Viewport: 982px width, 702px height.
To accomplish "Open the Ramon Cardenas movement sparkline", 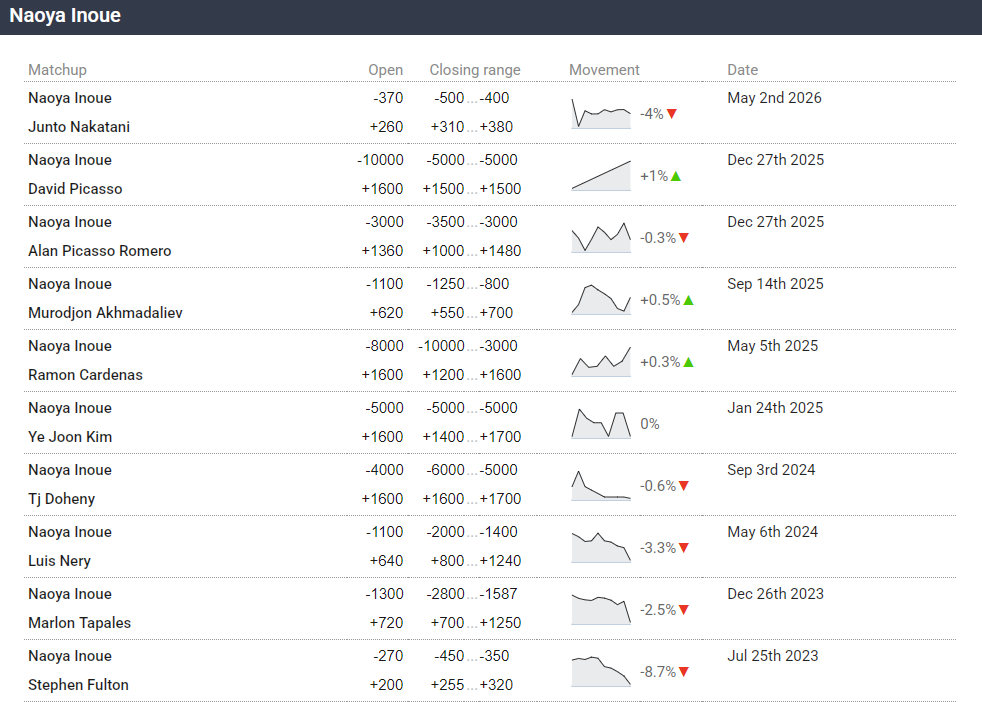I will click(601, 361).
